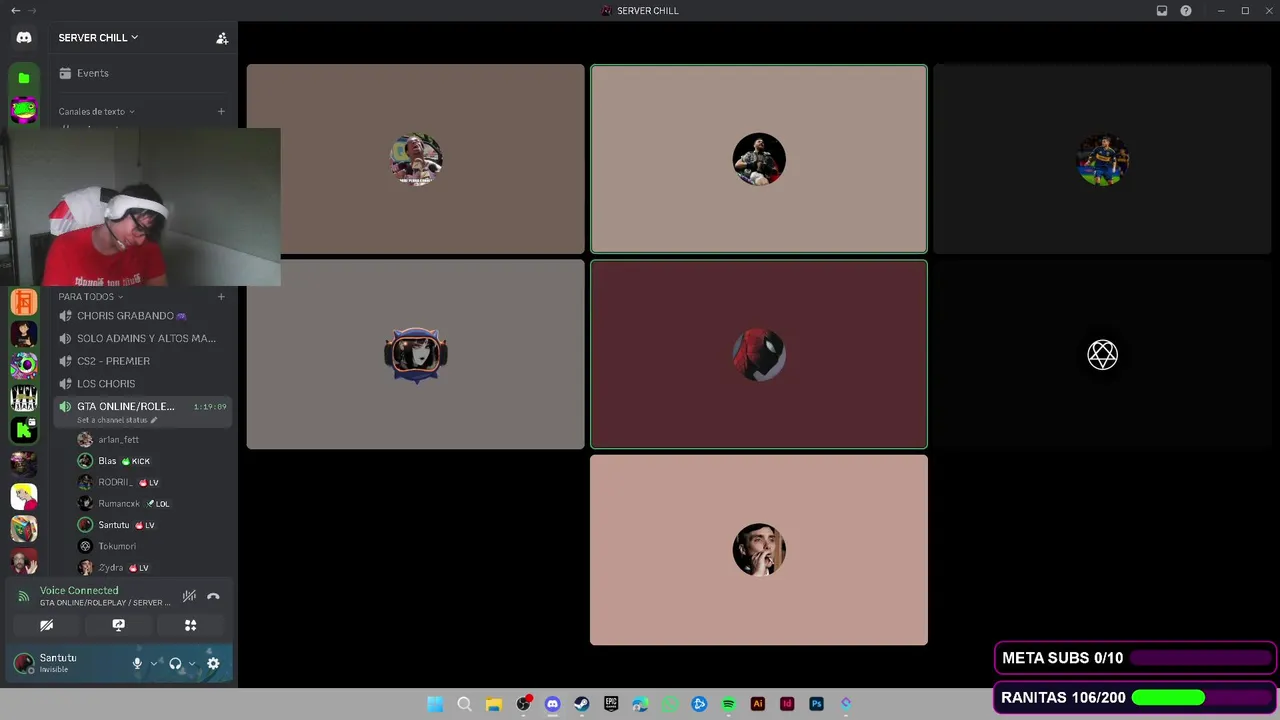Open the colorful eye server icon

click(24, 365)
